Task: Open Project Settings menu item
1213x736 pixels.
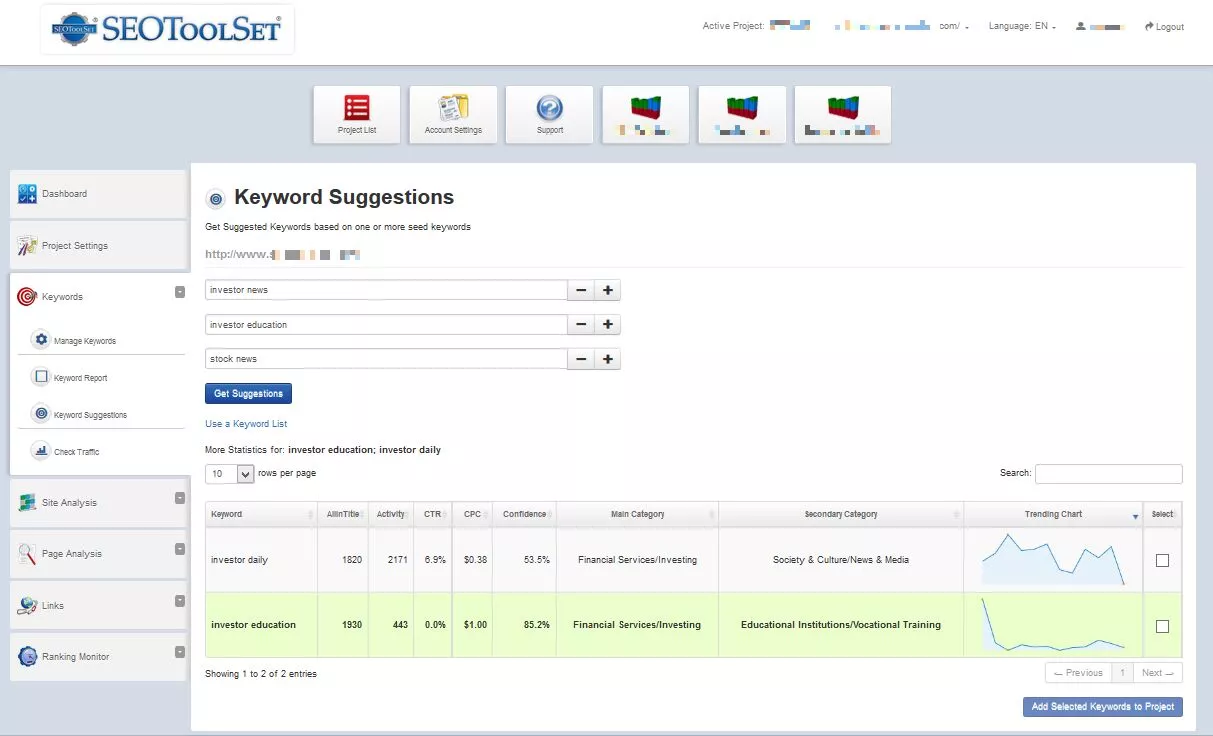Action: click(x=74, y=246)
